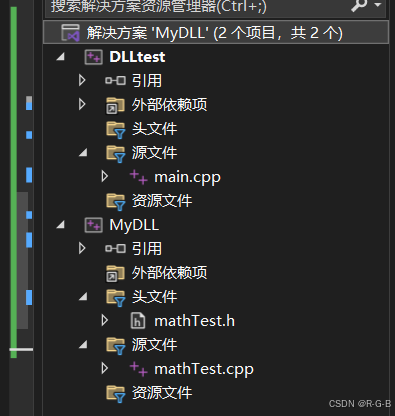Click the editor scrollbar thumb at left
This screenshot has width=395, height=416.
pos(22,261)
